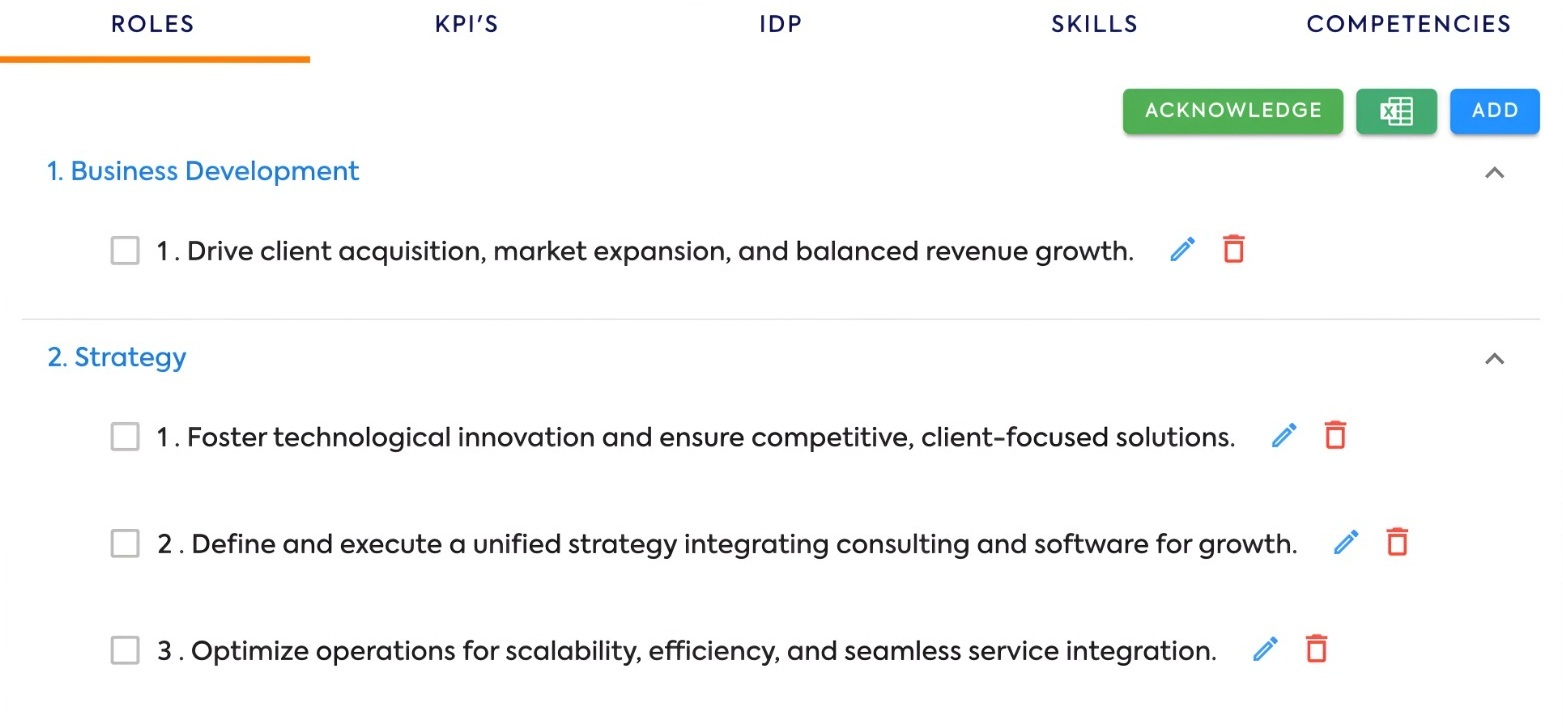Collapse the Business Development section chevron
The height and width of the screenshot is (728, 1563).
pos(1495,172)
